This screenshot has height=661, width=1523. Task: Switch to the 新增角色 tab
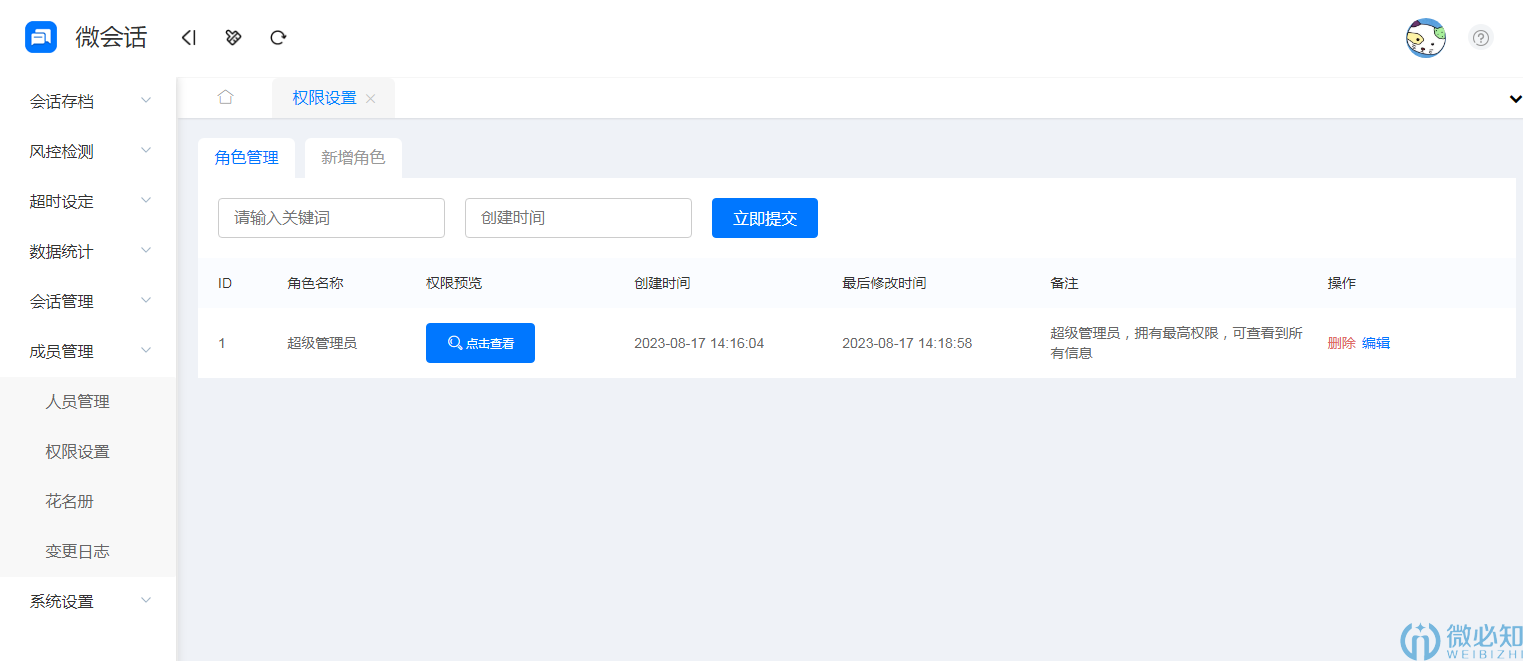coord(353,157)
